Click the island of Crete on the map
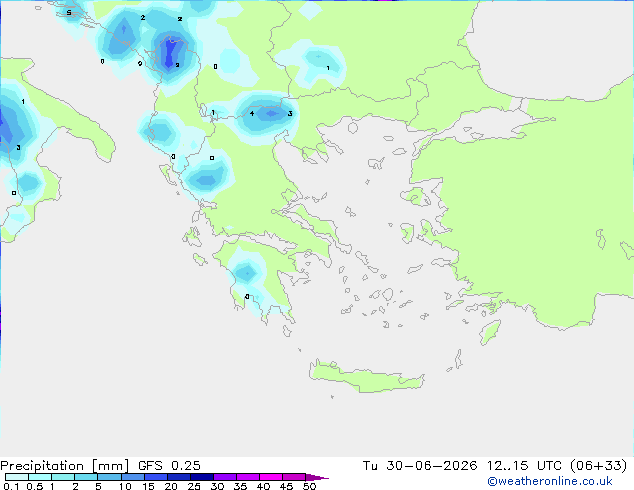 tap(366, 378)
